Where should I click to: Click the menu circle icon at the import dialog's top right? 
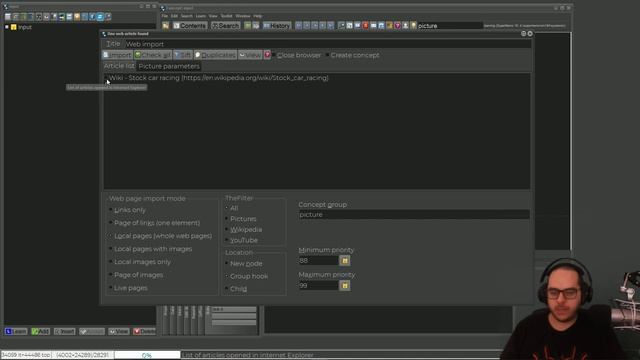[523, 33]
